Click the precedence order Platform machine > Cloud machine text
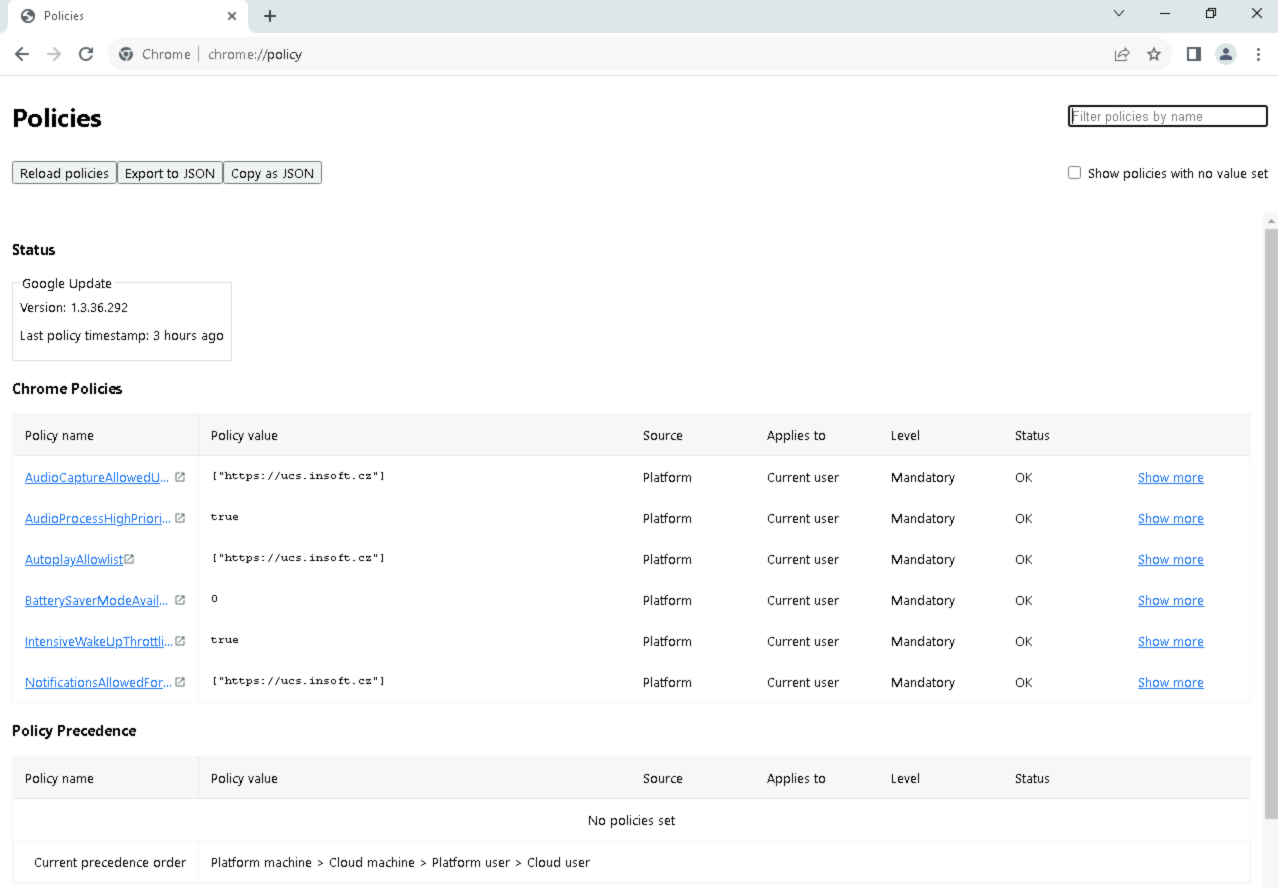The image size is (1278, 888). point(400,863)
